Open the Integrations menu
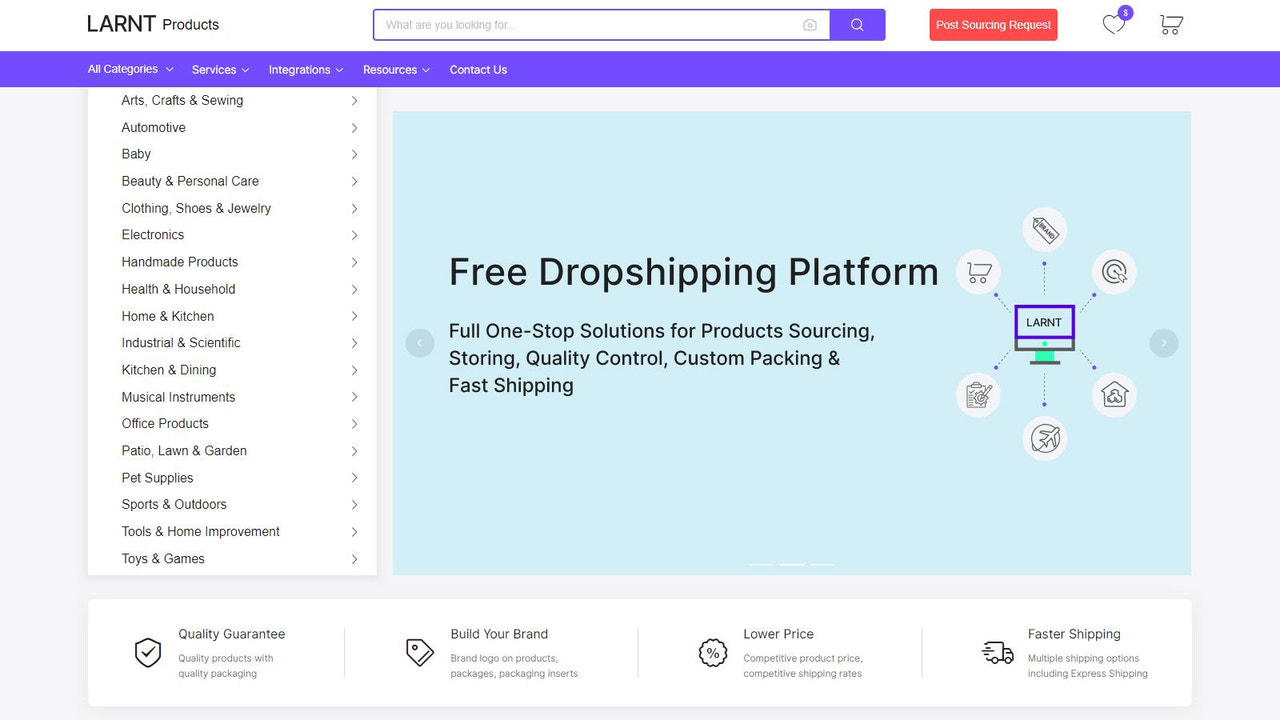This screenshot has width=1280, height=720. (x=305, y=69)
